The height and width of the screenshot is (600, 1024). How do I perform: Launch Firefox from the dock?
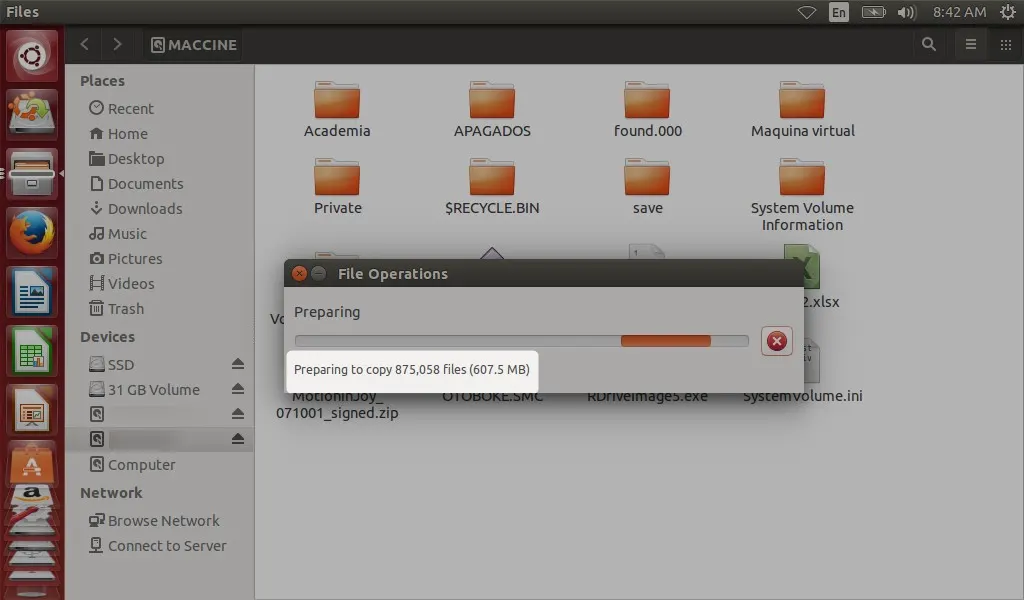point(32,234)
